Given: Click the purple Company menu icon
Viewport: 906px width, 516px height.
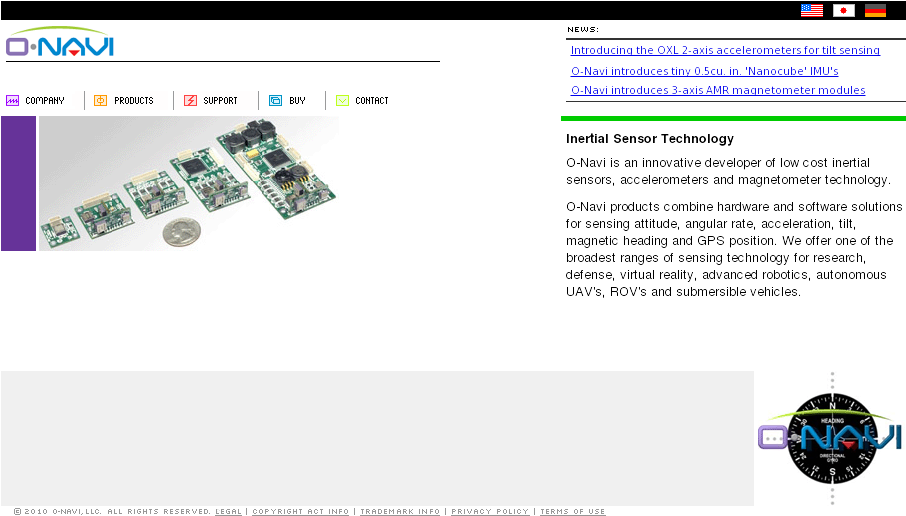Looking at the screenshot, I should click(13, 101).
